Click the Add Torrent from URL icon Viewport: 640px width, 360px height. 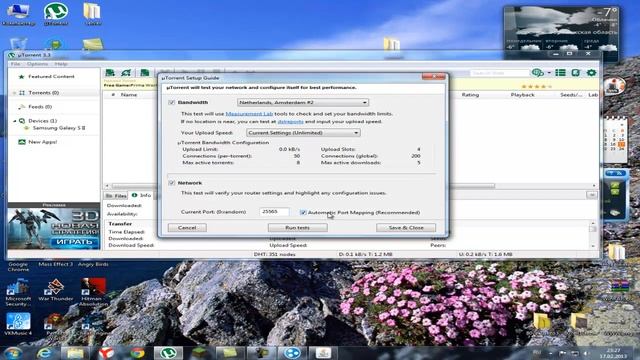(x=126, y=73)
